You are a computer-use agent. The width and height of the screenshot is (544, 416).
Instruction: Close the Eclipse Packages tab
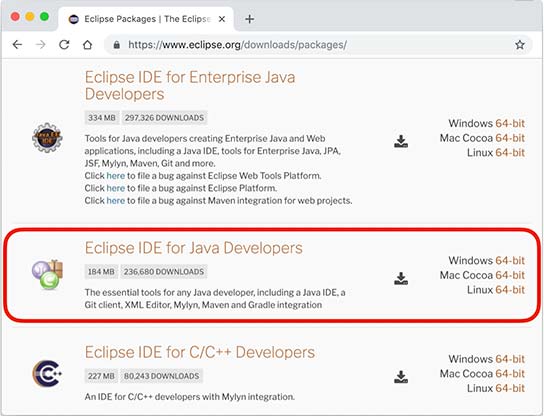coord(222,19)
